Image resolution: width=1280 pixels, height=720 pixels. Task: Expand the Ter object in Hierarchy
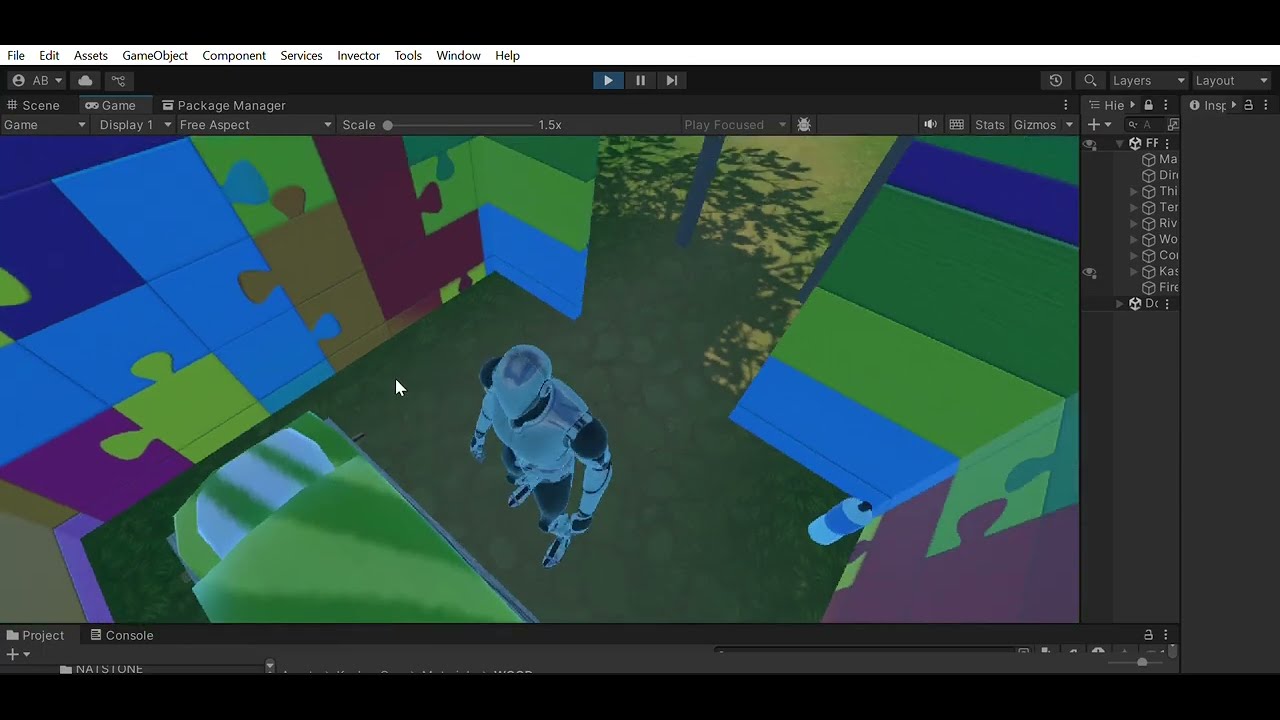[x=1134, y=208]
